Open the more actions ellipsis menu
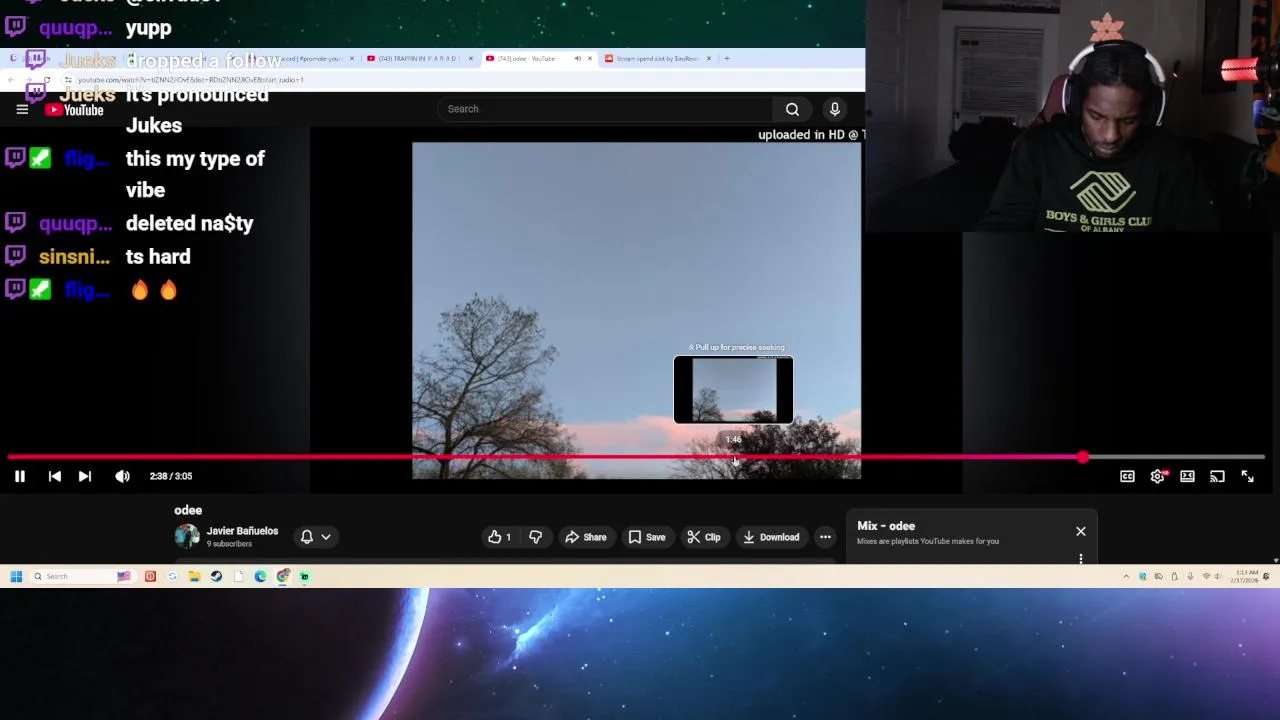The height and width of the screenshot is (720, 1280). (825, 537)
